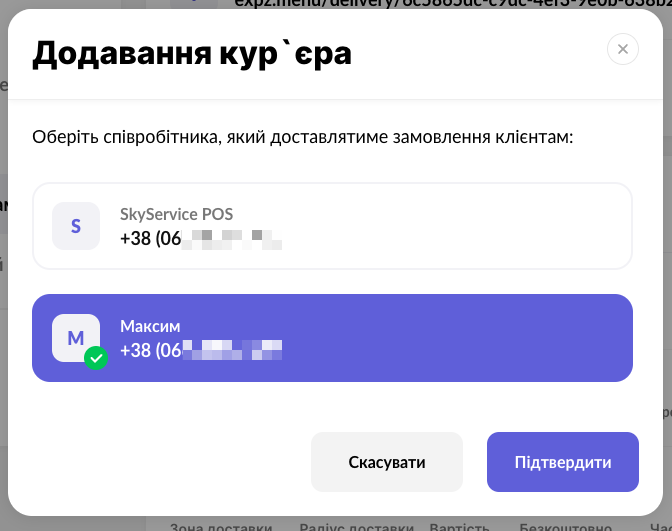Select SkyService POS as courier
Image resolution: width=672 pixels, height=531 pixels.
pyautogui.click(x=332, y=226)
